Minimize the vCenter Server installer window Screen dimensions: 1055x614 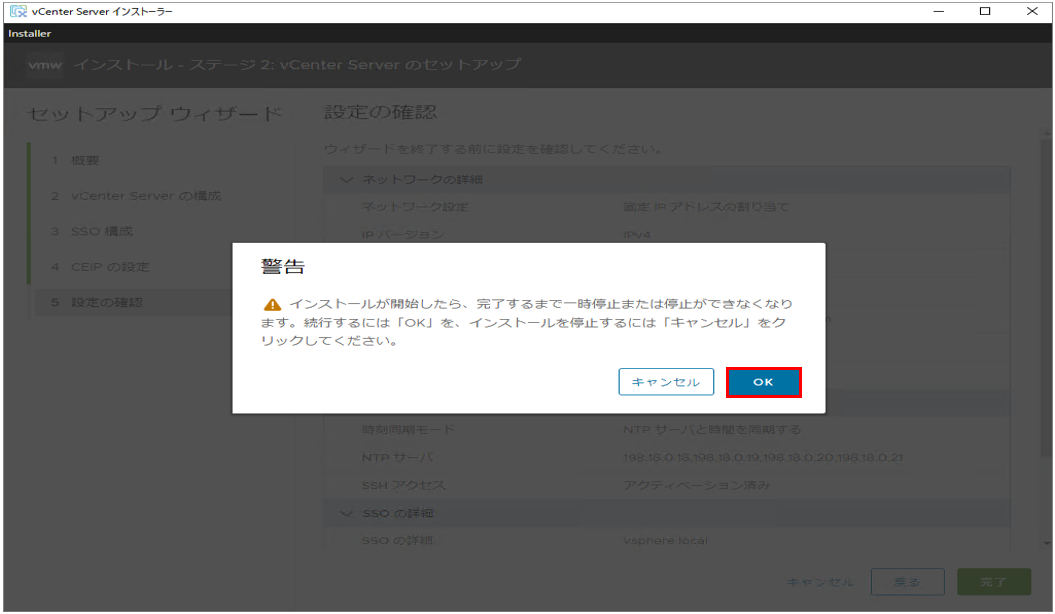point(939,11)
